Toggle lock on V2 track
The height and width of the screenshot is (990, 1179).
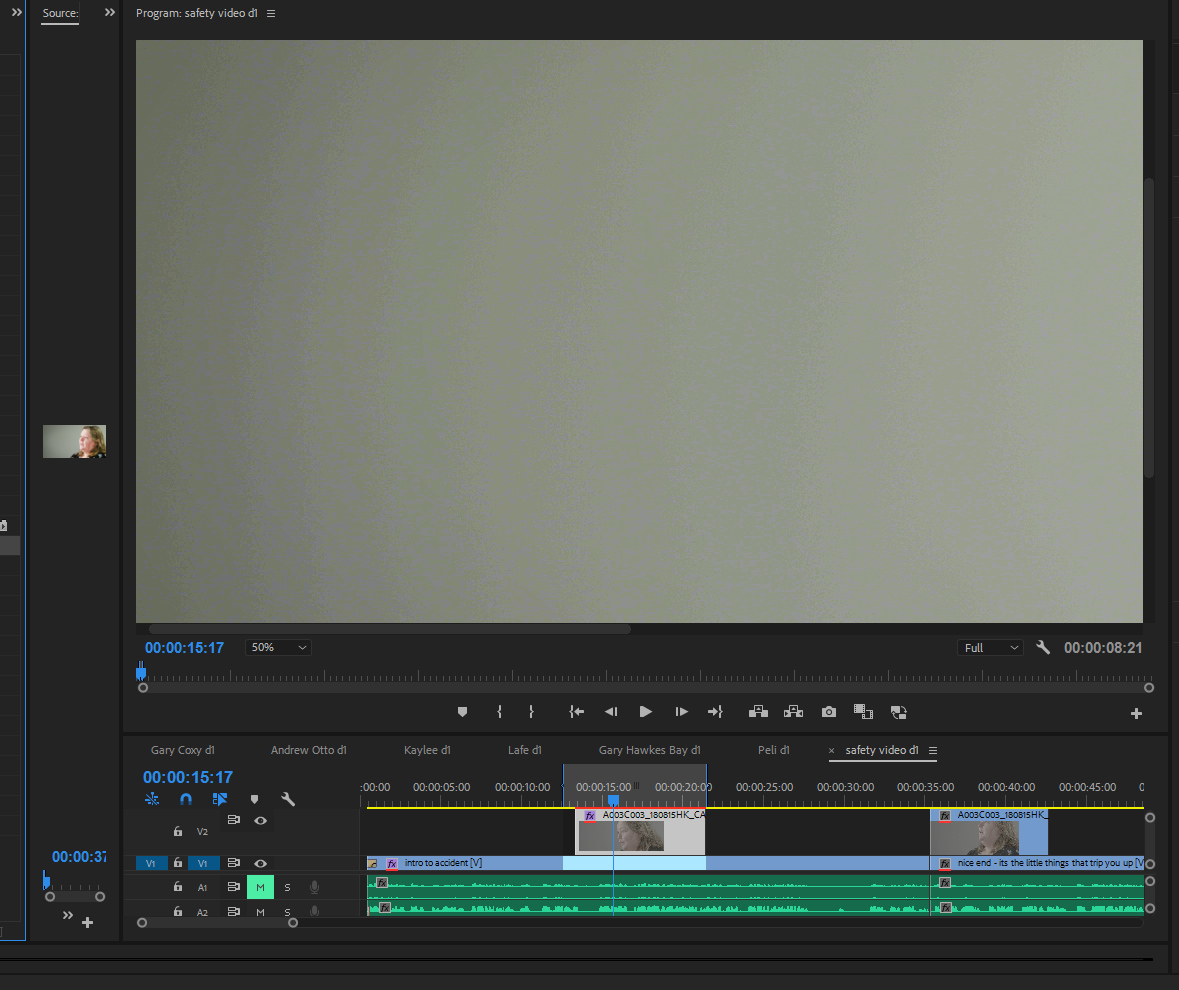(x=177, y=831)
